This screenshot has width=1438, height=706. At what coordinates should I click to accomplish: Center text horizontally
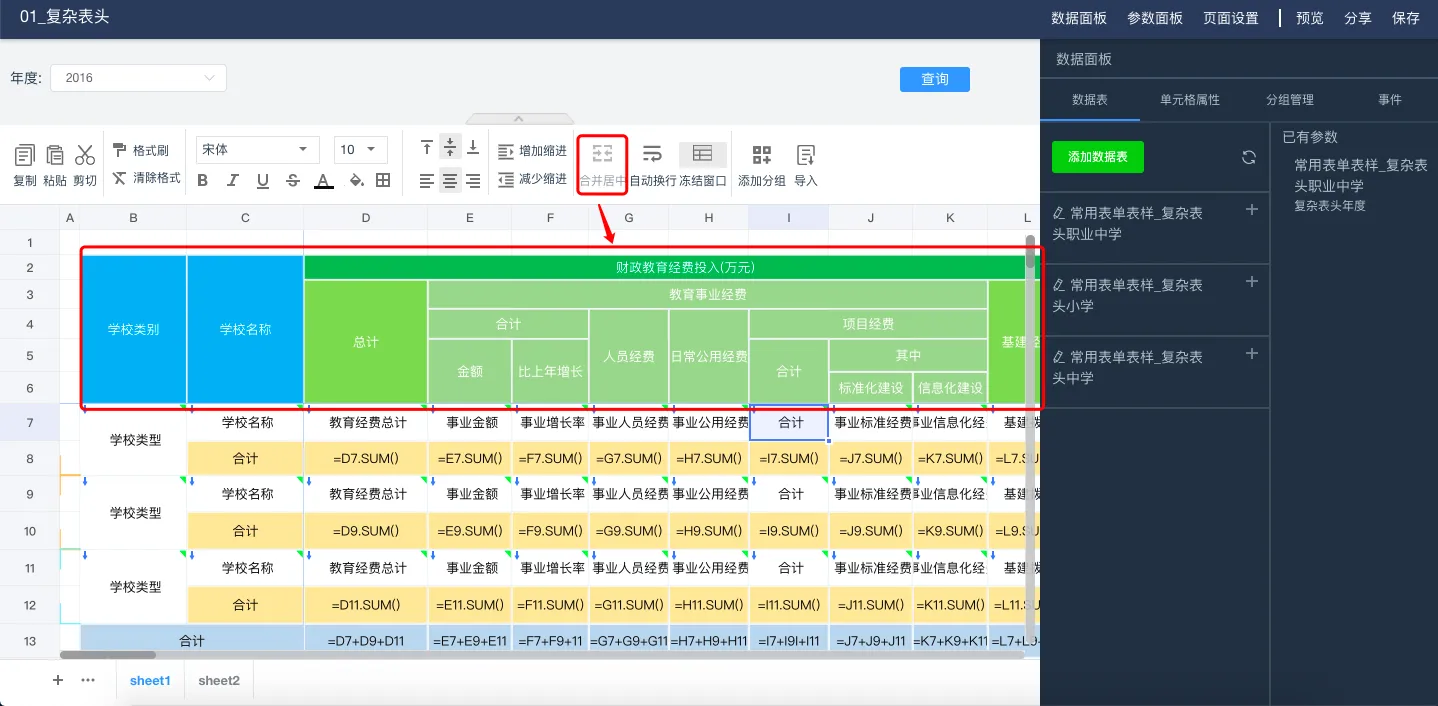(x=450, y=181)
